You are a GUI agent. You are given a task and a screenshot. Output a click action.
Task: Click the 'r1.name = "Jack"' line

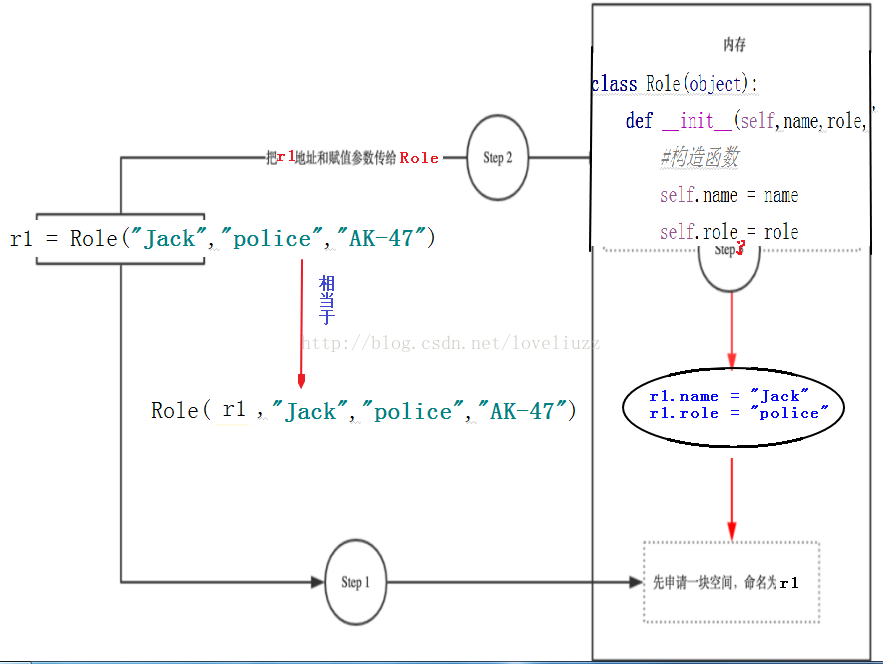(729, 396)
